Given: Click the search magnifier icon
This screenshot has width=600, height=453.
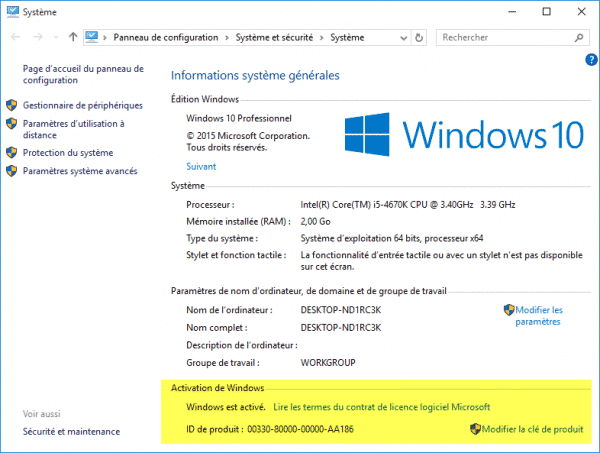Looking at the screenshot, I should [580, 37].
